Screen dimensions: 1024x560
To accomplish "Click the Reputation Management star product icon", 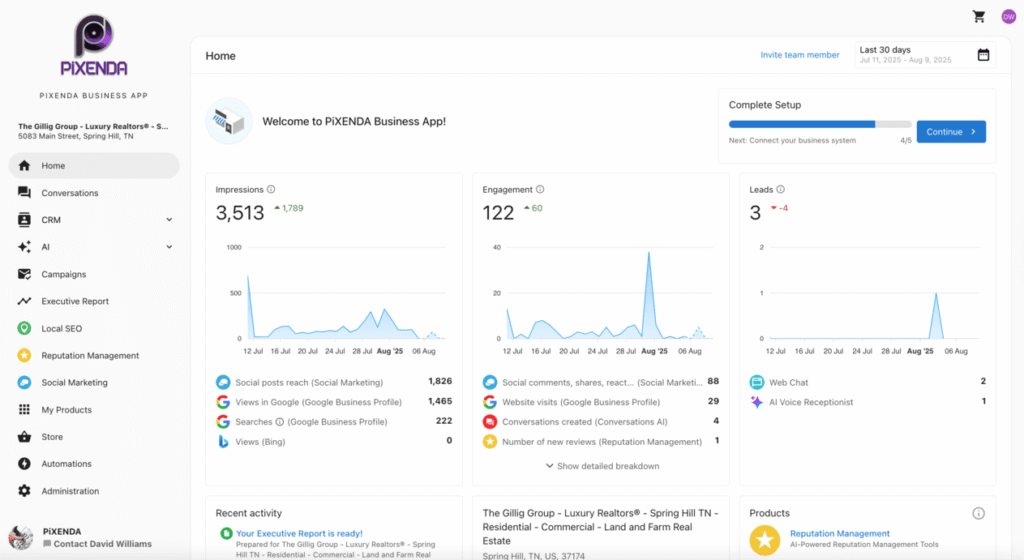I will click(766, 540).
